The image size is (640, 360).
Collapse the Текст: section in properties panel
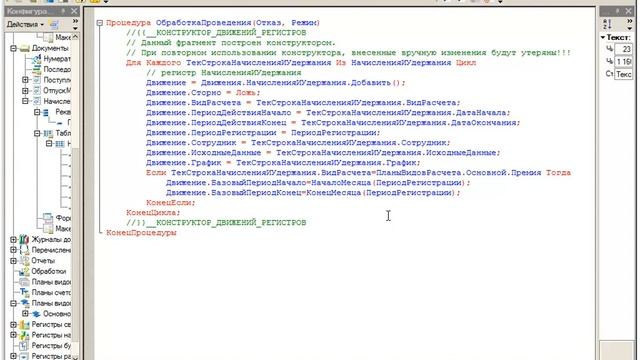(603, 37)
